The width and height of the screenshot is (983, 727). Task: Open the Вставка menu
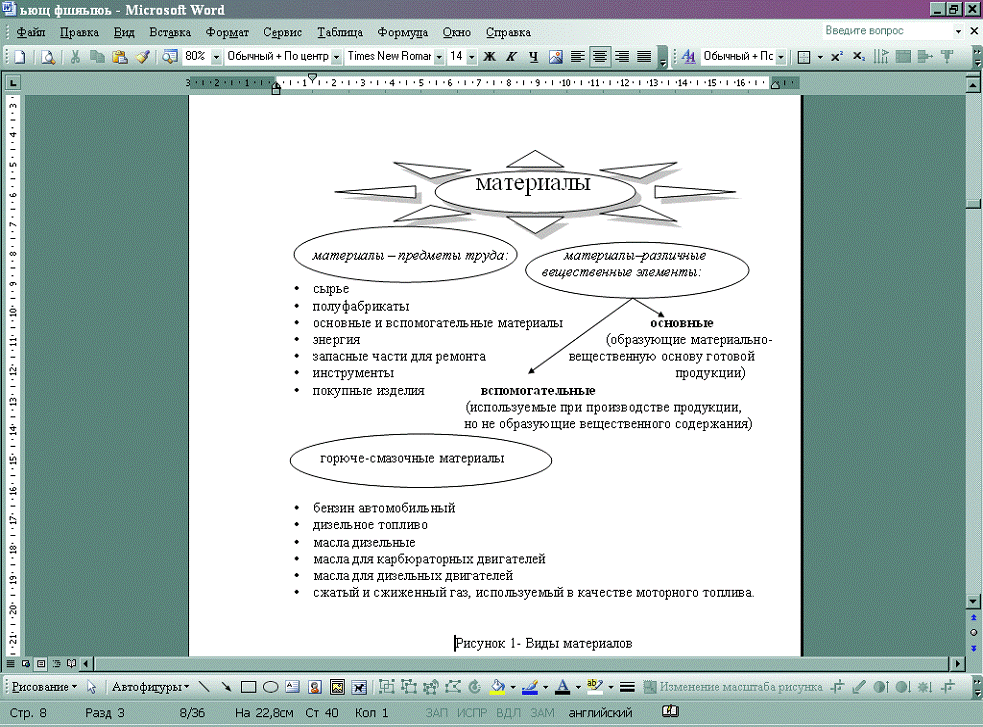point(170,32)
